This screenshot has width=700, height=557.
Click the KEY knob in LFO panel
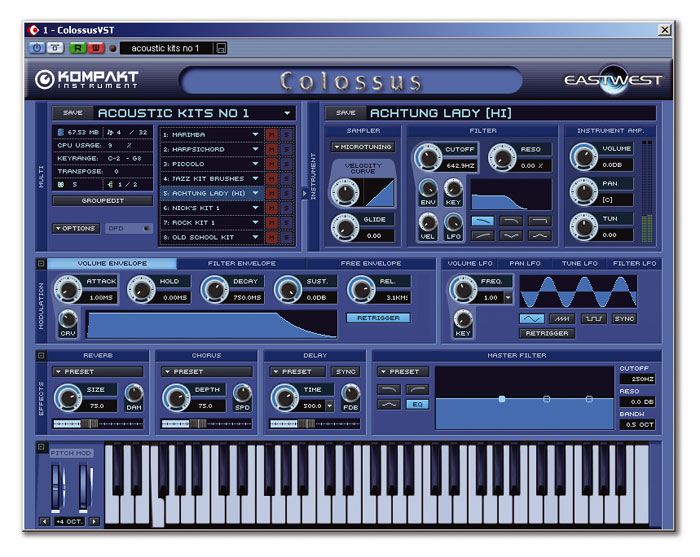click(463, 320)
